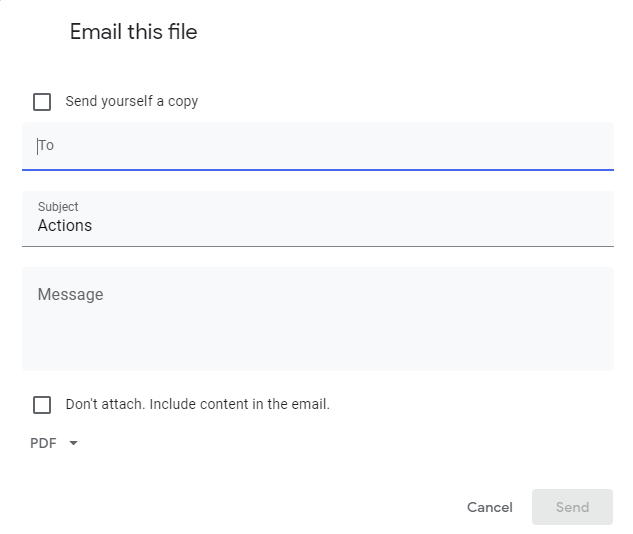
Task: Click the 'PDF' attachment type label
Action: 43,443
